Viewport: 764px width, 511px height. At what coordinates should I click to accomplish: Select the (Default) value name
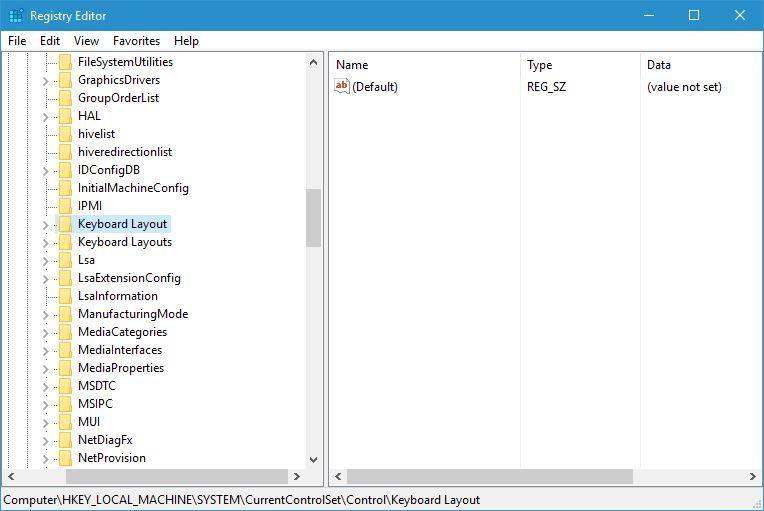(x=375, y=87)
